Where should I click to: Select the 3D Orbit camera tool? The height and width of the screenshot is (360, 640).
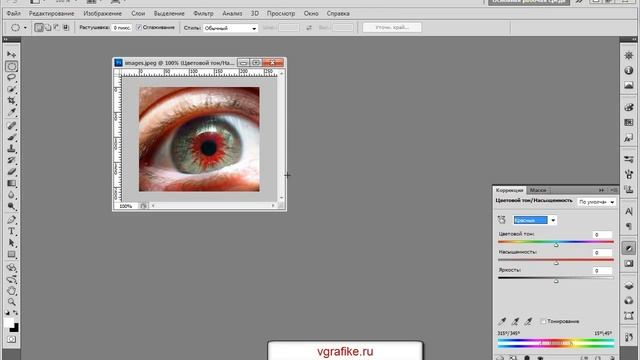(x=11, y=280)
